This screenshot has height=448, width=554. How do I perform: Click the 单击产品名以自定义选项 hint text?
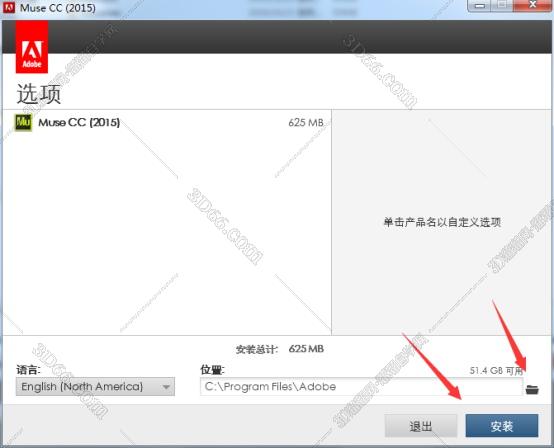[442, 222]
